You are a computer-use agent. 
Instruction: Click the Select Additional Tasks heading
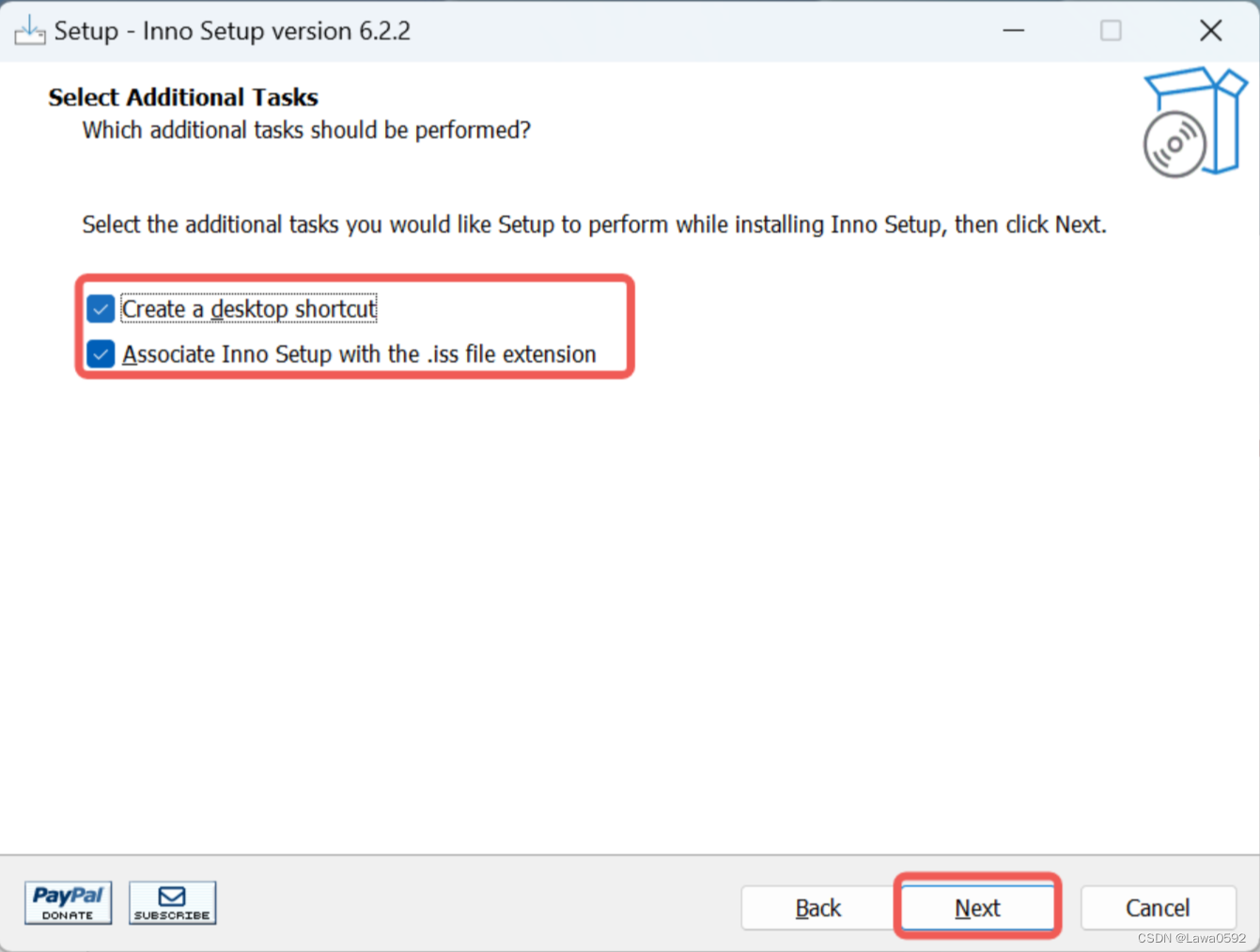tap(182, 97)
